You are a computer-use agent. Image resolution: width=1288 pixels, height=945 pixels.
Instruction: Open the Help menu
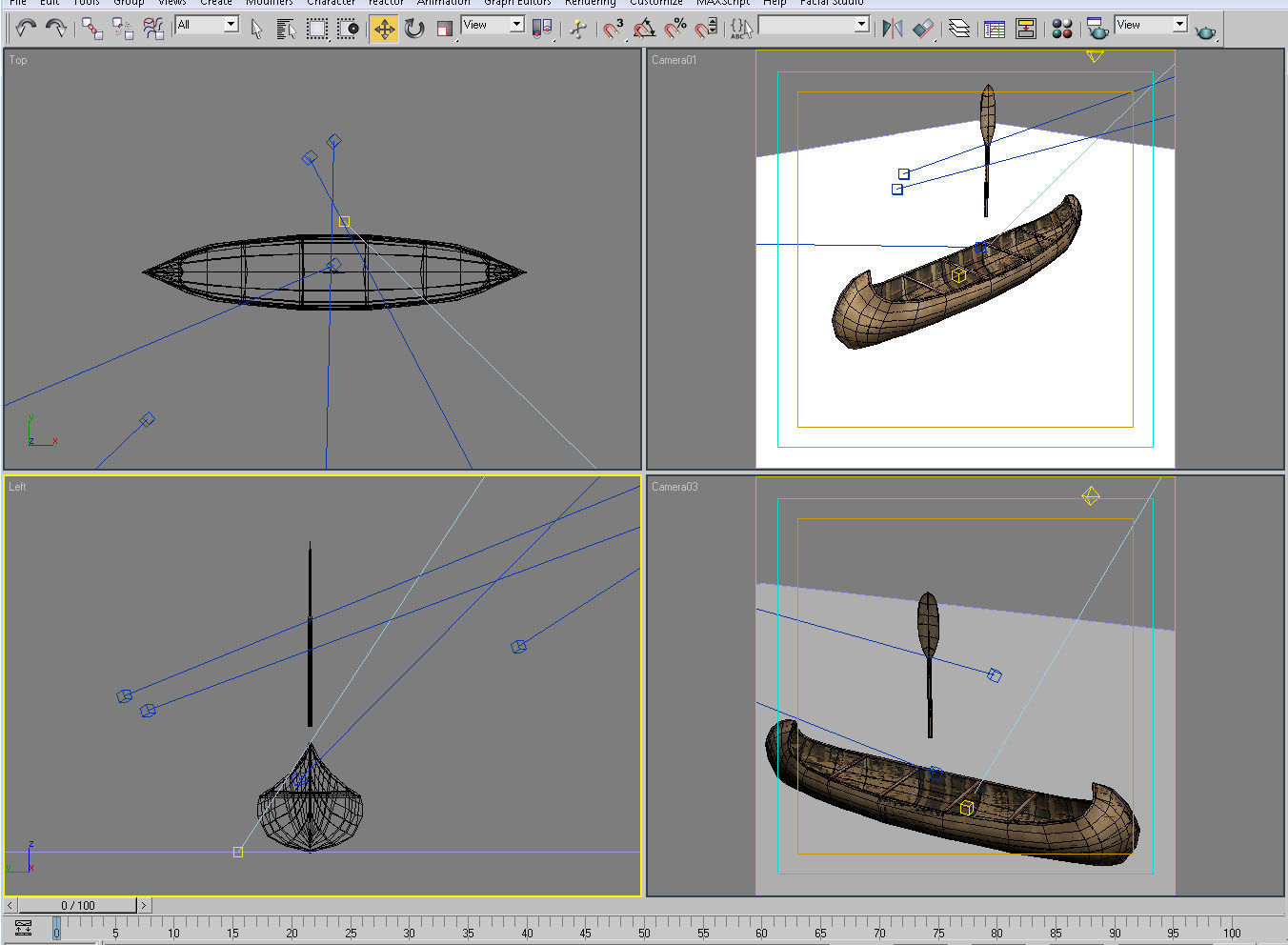point(775,3)
